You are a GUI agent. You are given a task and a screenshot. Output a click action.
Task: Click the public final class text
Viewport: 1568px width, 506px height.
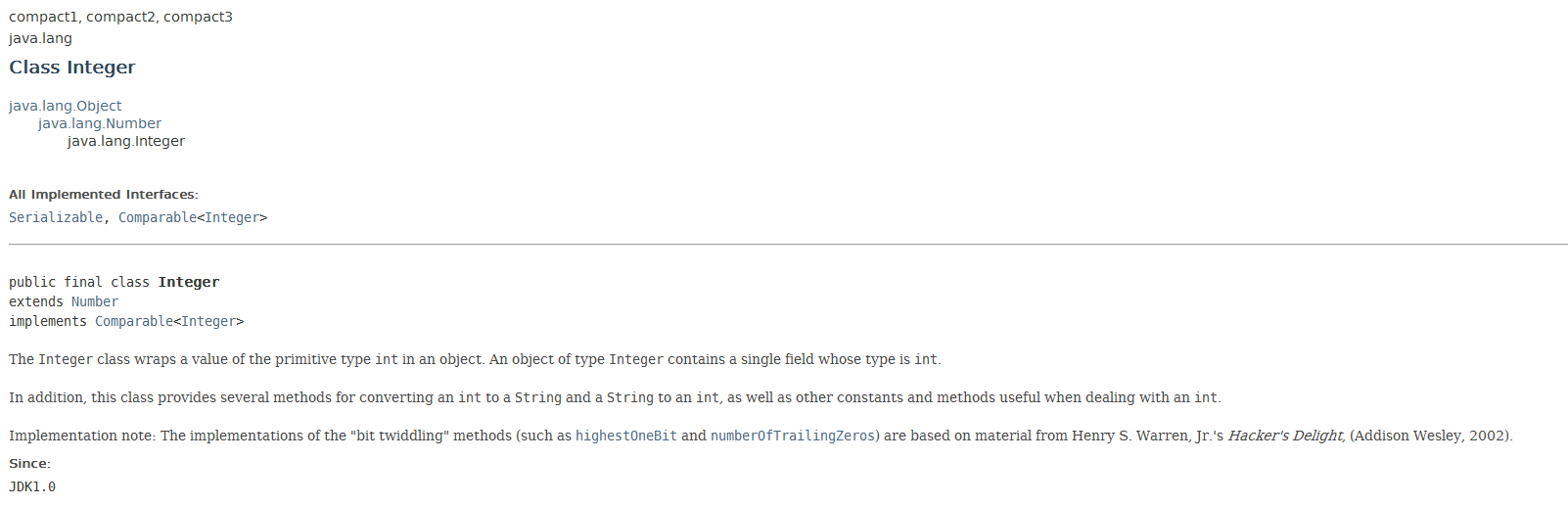pos(79,282)
